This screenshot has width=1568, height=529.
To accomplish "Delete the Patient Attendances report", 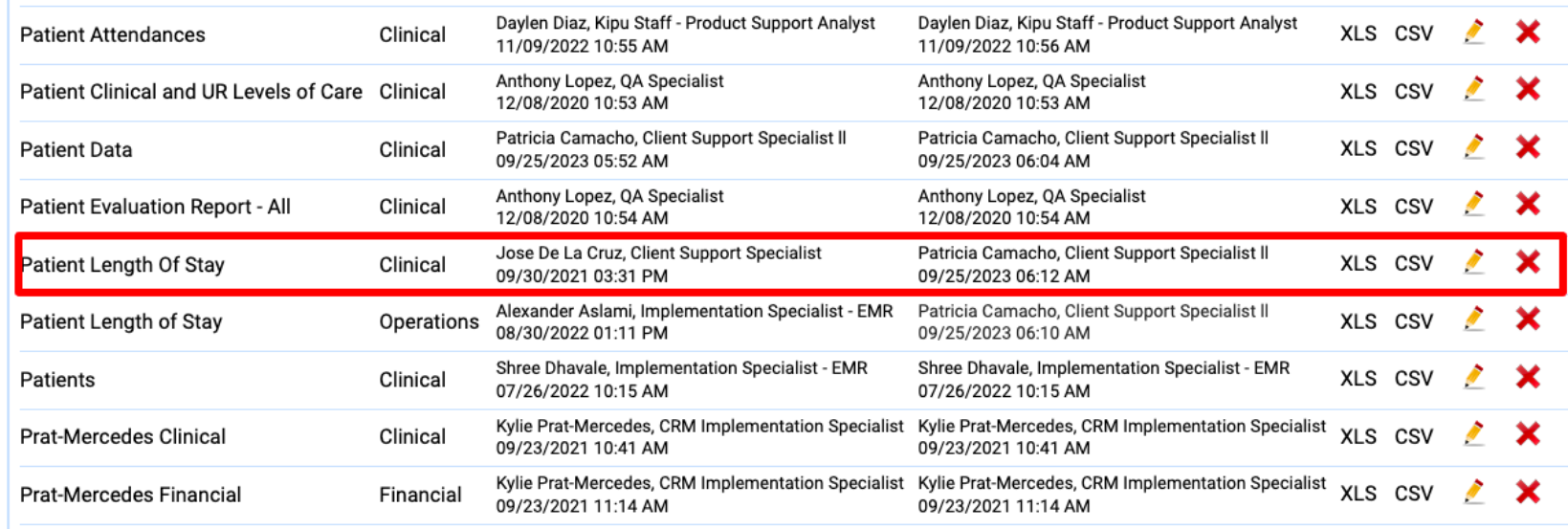I will pos(1528,33).
